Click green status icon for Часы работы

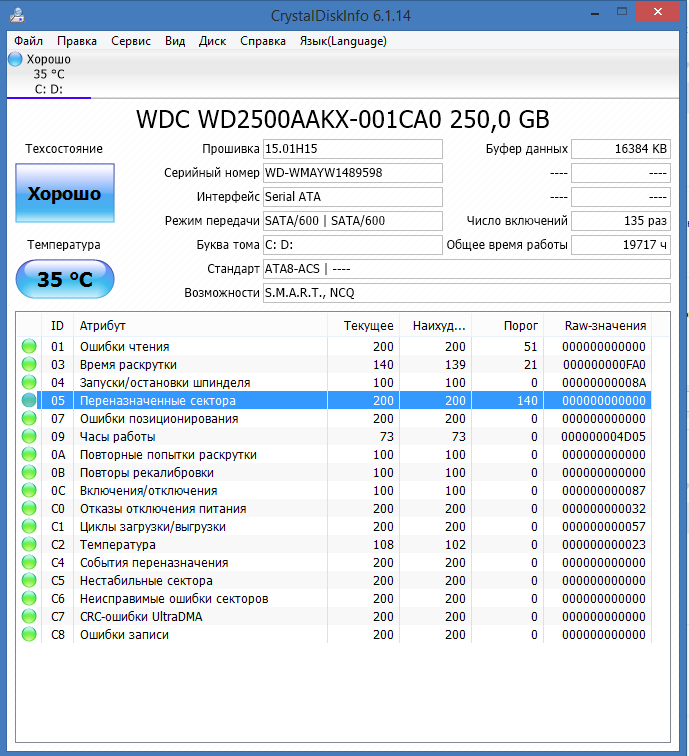(29, 436)
